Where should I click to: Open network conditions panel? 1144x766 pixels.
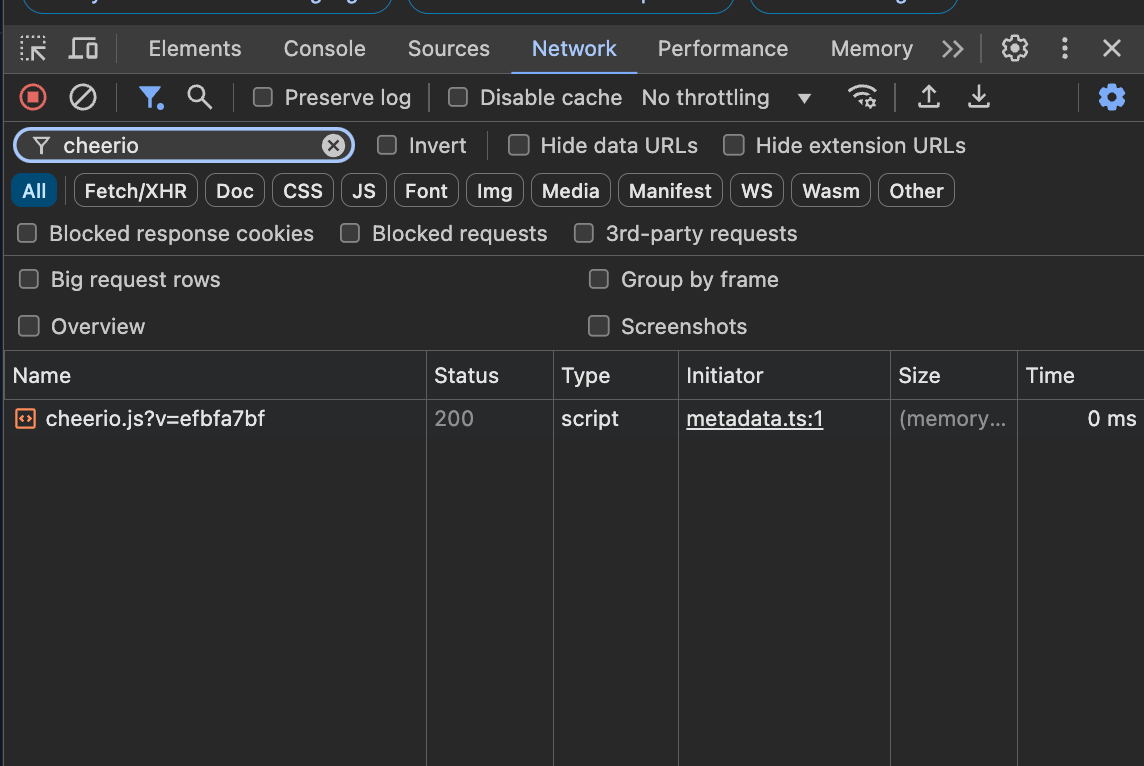pos(863,97)
